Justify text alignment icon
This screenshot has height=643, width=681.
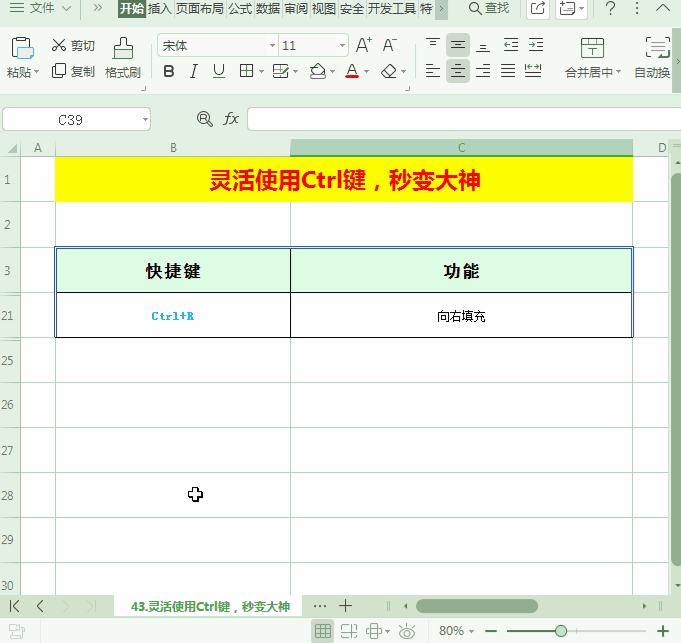[x=508, y=70]
